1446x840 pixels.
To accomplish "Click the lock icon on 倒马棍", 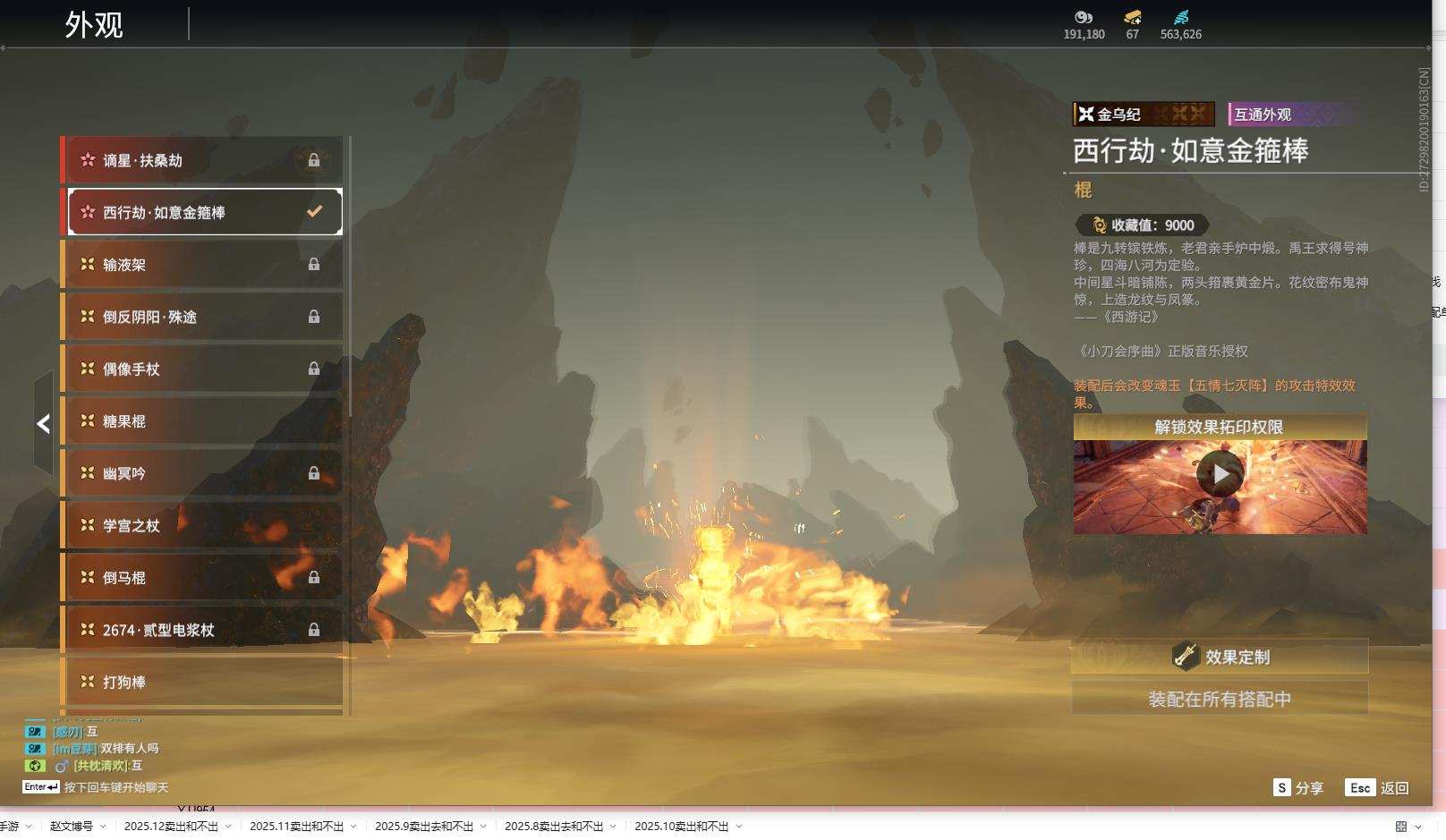I will pyautogui.click(x=314, y=577).
